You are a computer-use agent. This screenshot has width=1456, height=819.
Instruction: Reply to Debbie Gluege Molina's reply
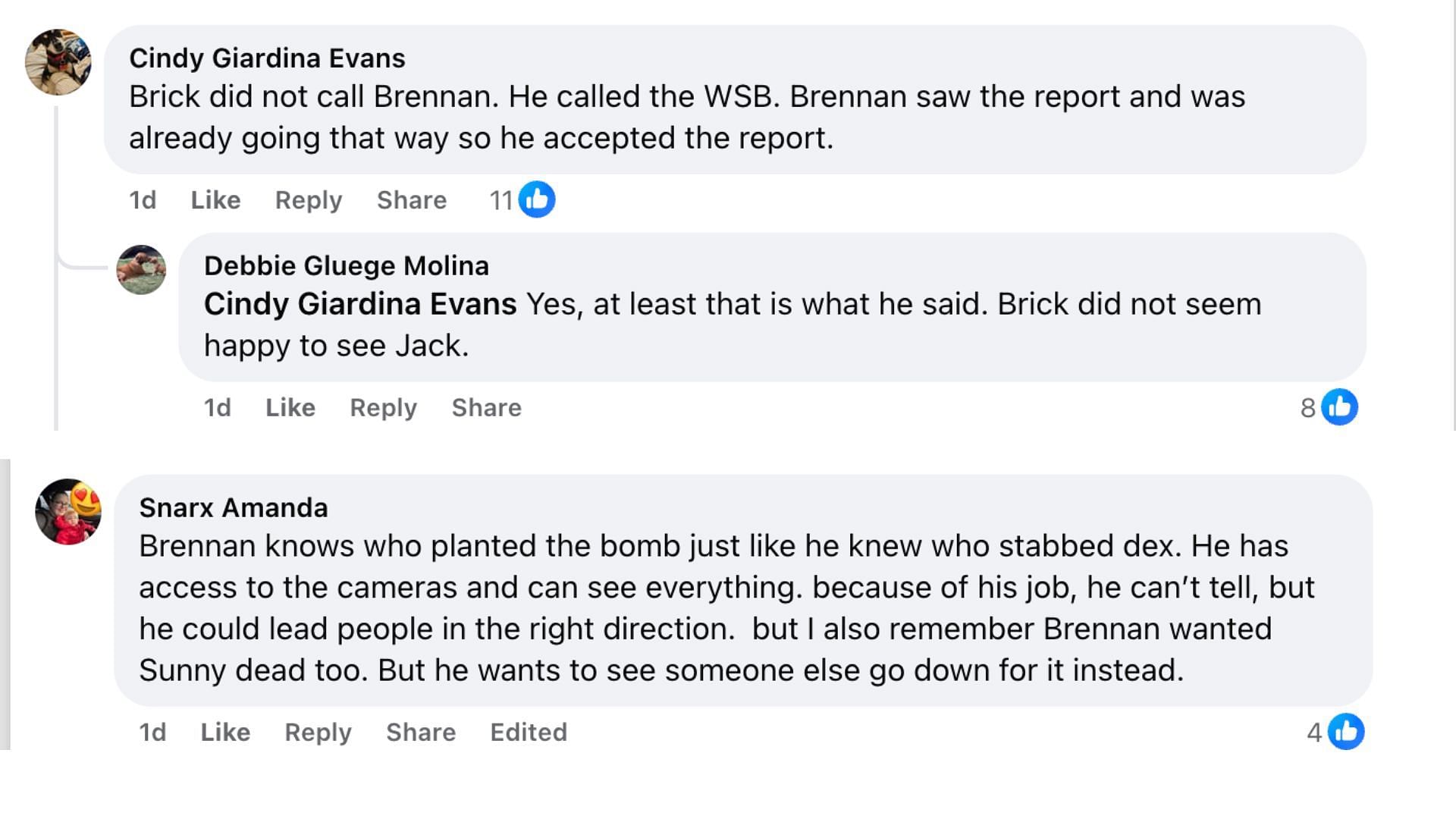click(383, 408)
